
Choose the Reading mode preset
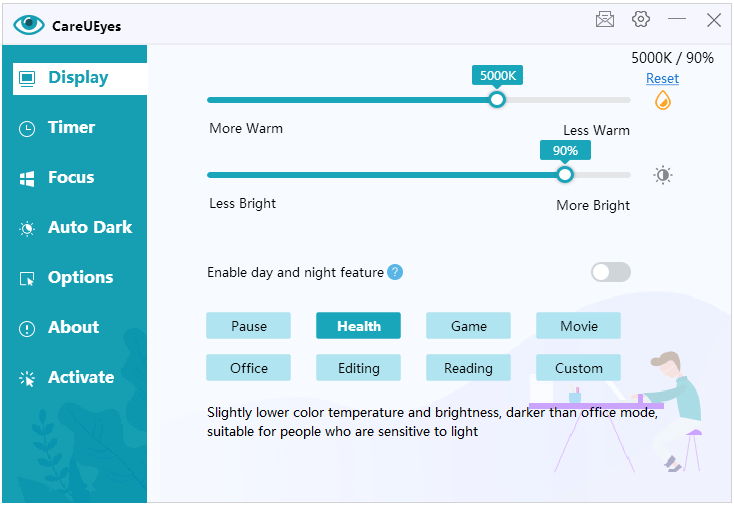point(468,368)
